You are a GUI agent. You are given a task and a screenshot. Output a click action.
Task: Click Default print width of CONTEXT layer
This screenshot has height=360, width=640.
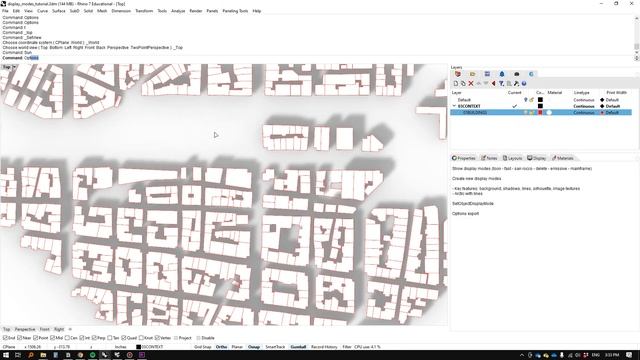click(x=612, y=106)
